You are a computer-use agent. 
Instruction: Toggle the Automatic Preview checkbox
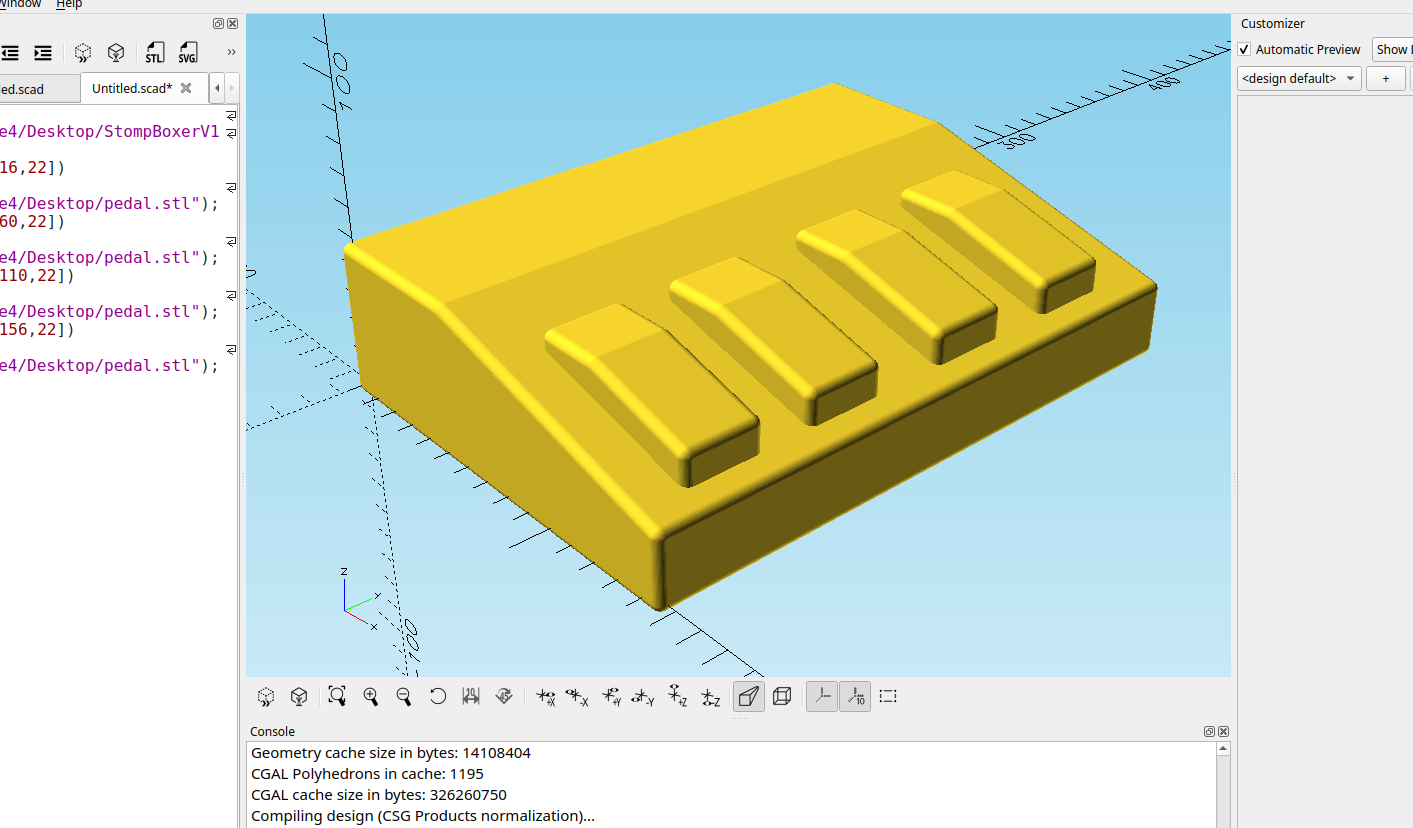click(x=1244, y=49)
